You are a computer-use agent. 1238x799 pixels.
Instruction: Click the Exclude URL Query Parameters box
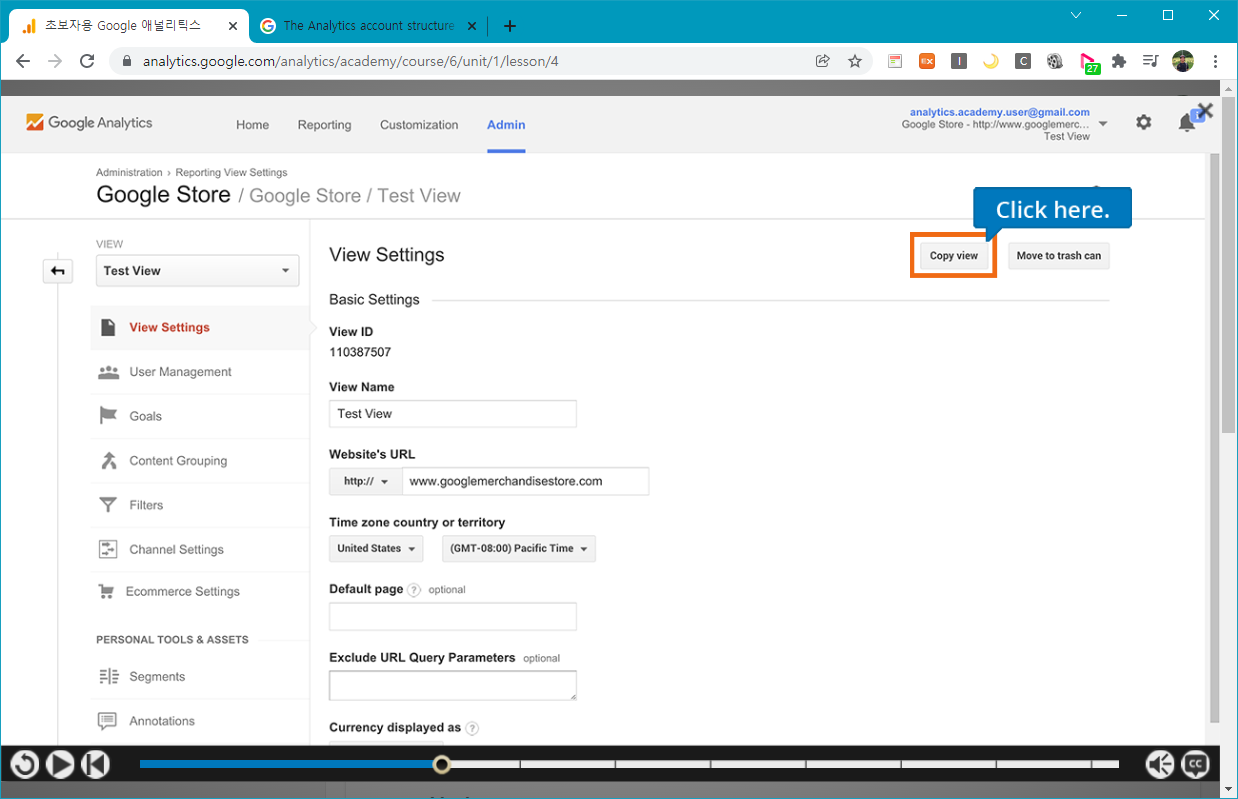point(453,685)
